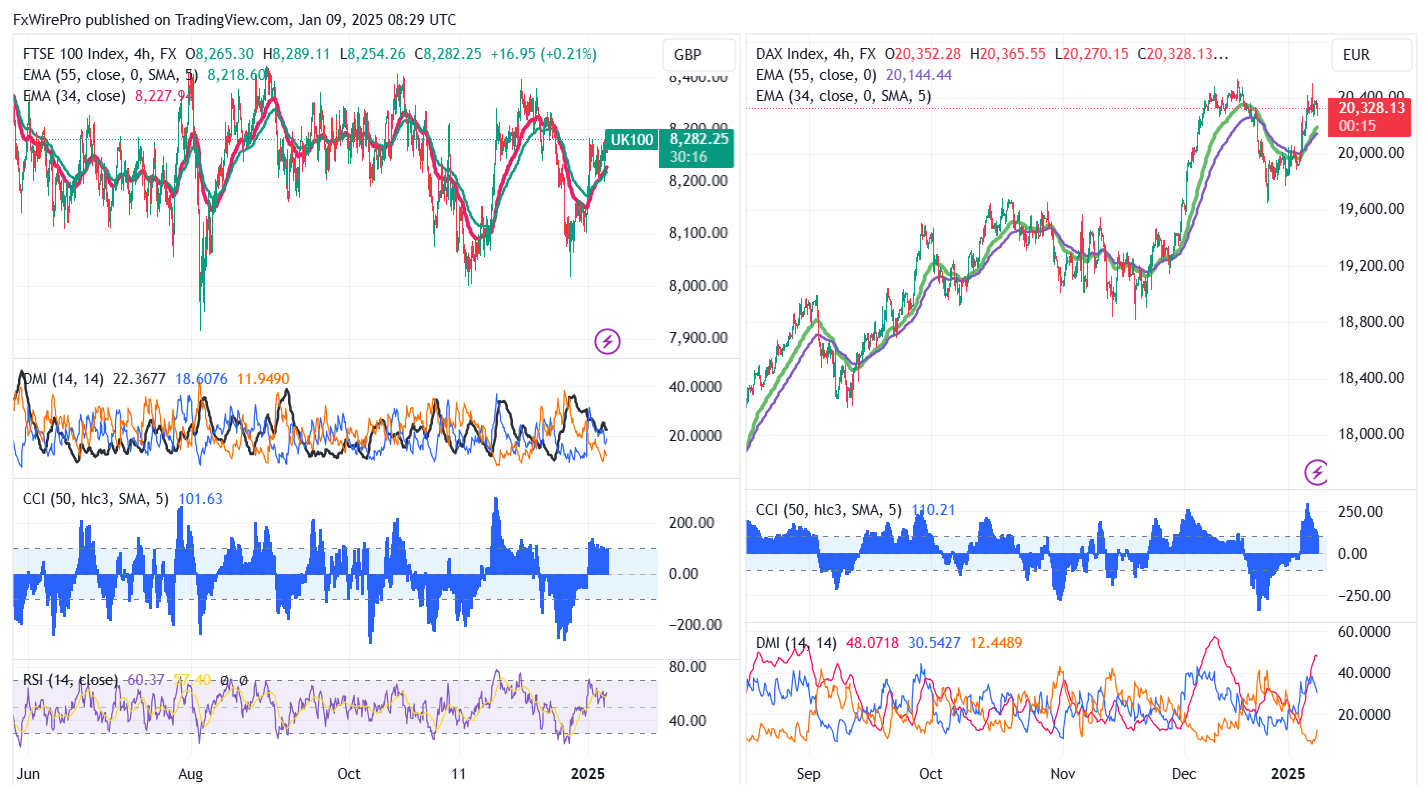The height and width of the screenshot is (785, 1428).
Task: Click the RSI (14, close) indicator legend
Action: coord(69,680)
